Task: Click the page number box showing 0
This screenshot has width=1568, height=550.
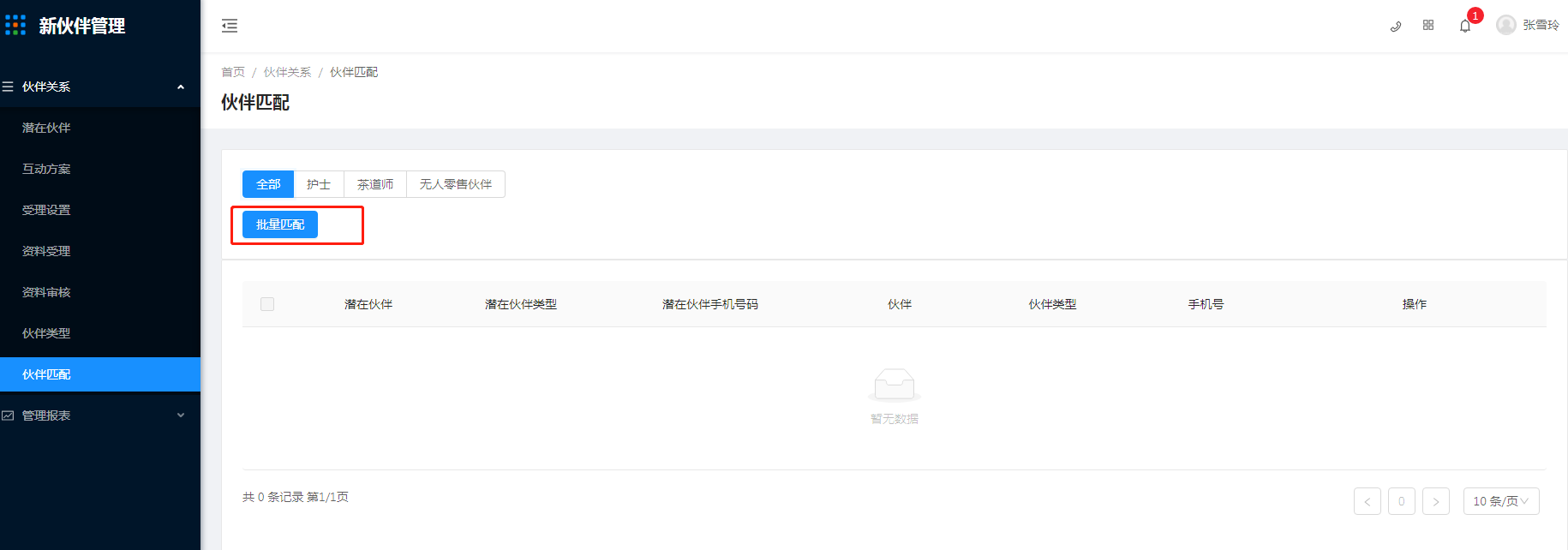Action: [1402, 501]
